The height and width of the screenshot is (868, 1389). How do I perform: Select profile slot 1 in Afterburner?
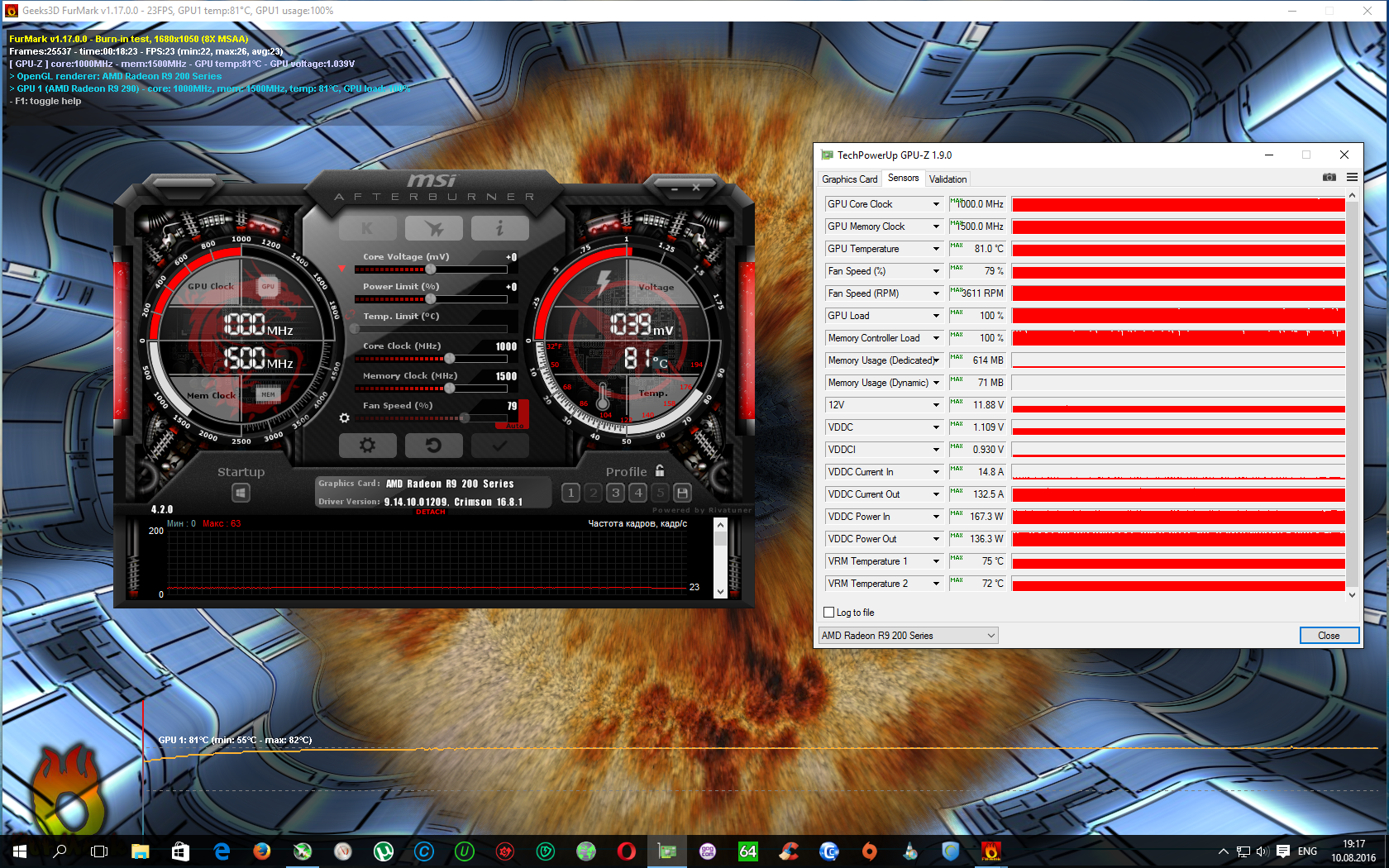[570, 494]
